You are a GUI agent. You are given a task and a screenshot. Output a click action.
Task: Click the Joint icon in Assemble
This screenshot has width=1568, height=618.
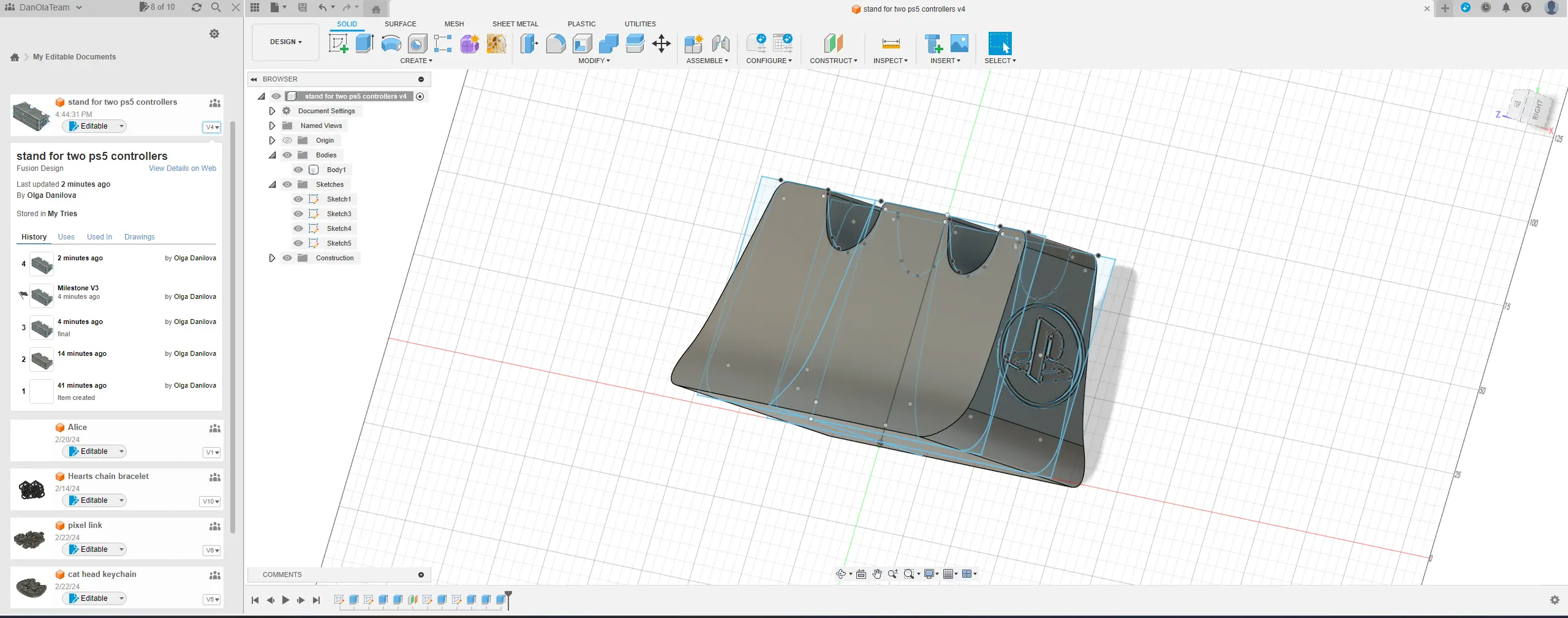(x=721, y=43)
